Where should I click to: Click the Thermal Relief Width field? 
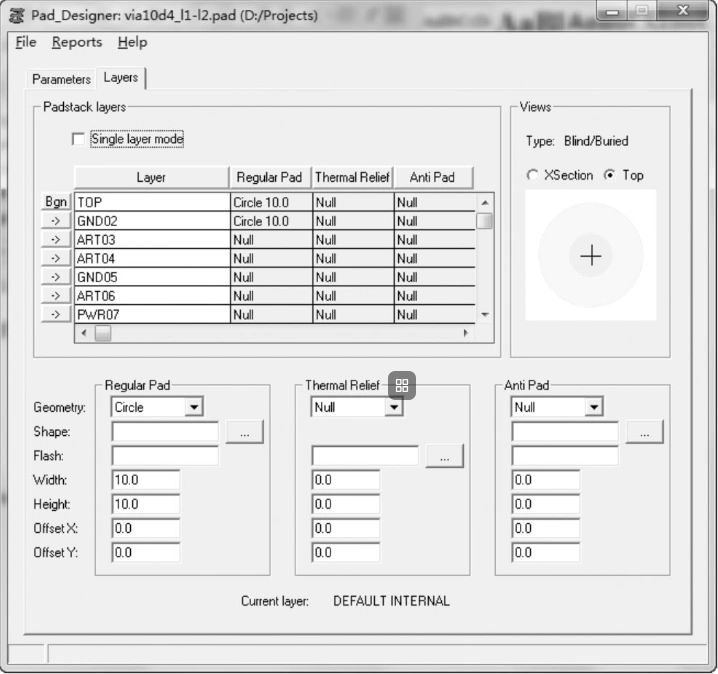click(346, 480)
